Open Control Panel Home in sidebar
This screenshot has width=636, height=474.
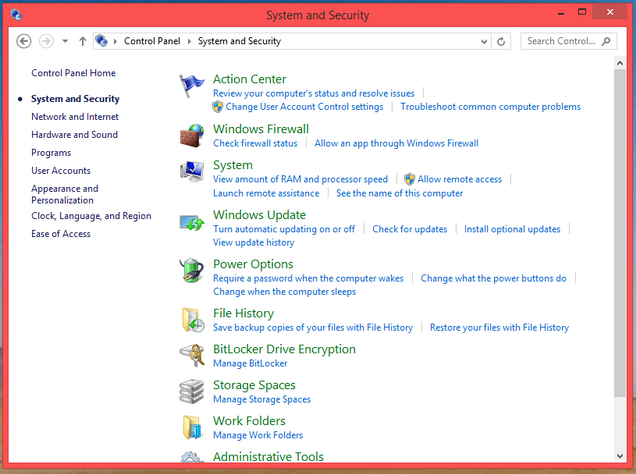pos(73,73)
